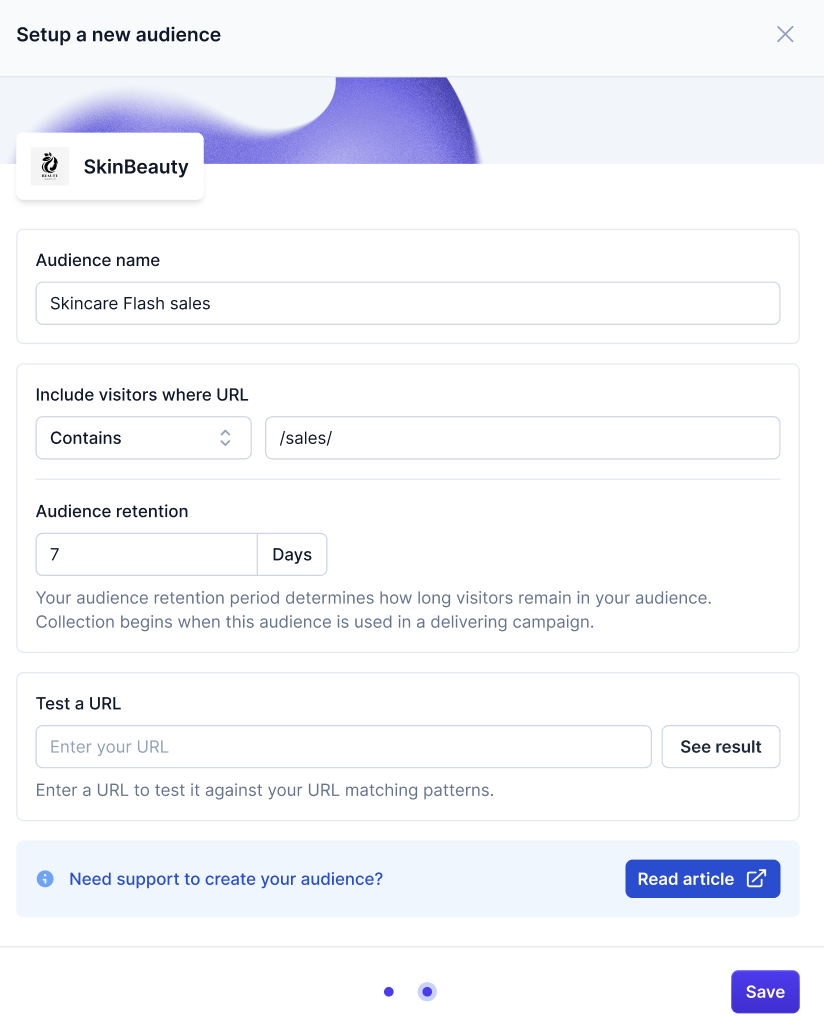This screenshot has height=1032, width=824.
Task: Click the Days retention unit selector
Action: click(292, 555)
